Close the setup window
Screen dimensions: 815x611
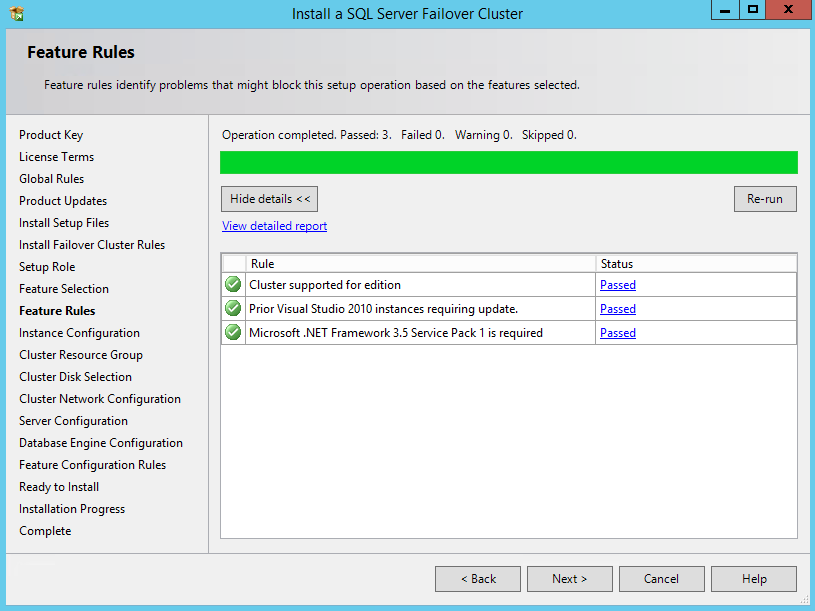(788, 10)
